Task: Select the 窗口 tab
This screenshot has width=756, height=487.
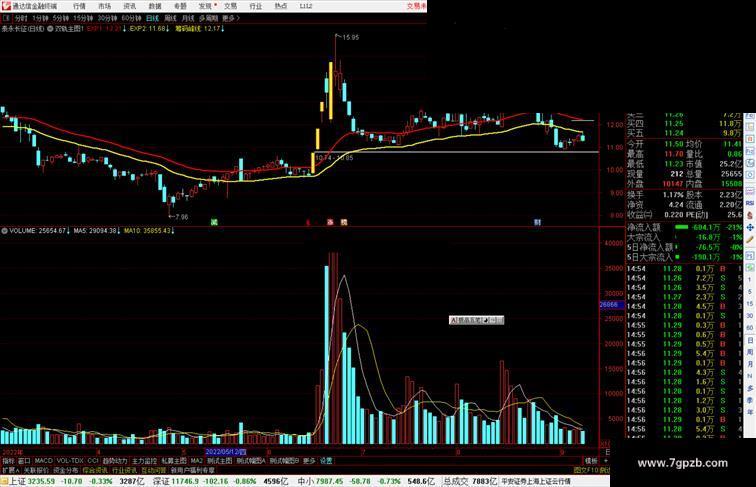Action: pos(24,461)
